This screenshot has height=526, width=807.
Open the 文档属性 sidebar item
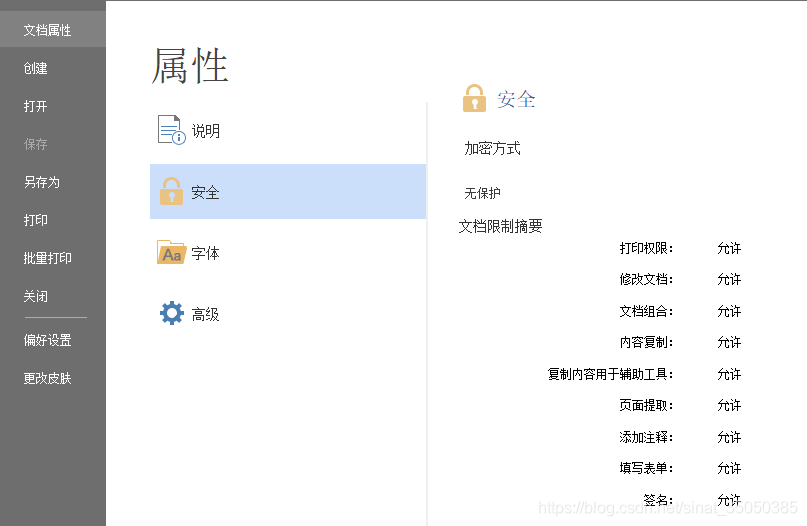[52, 30]
